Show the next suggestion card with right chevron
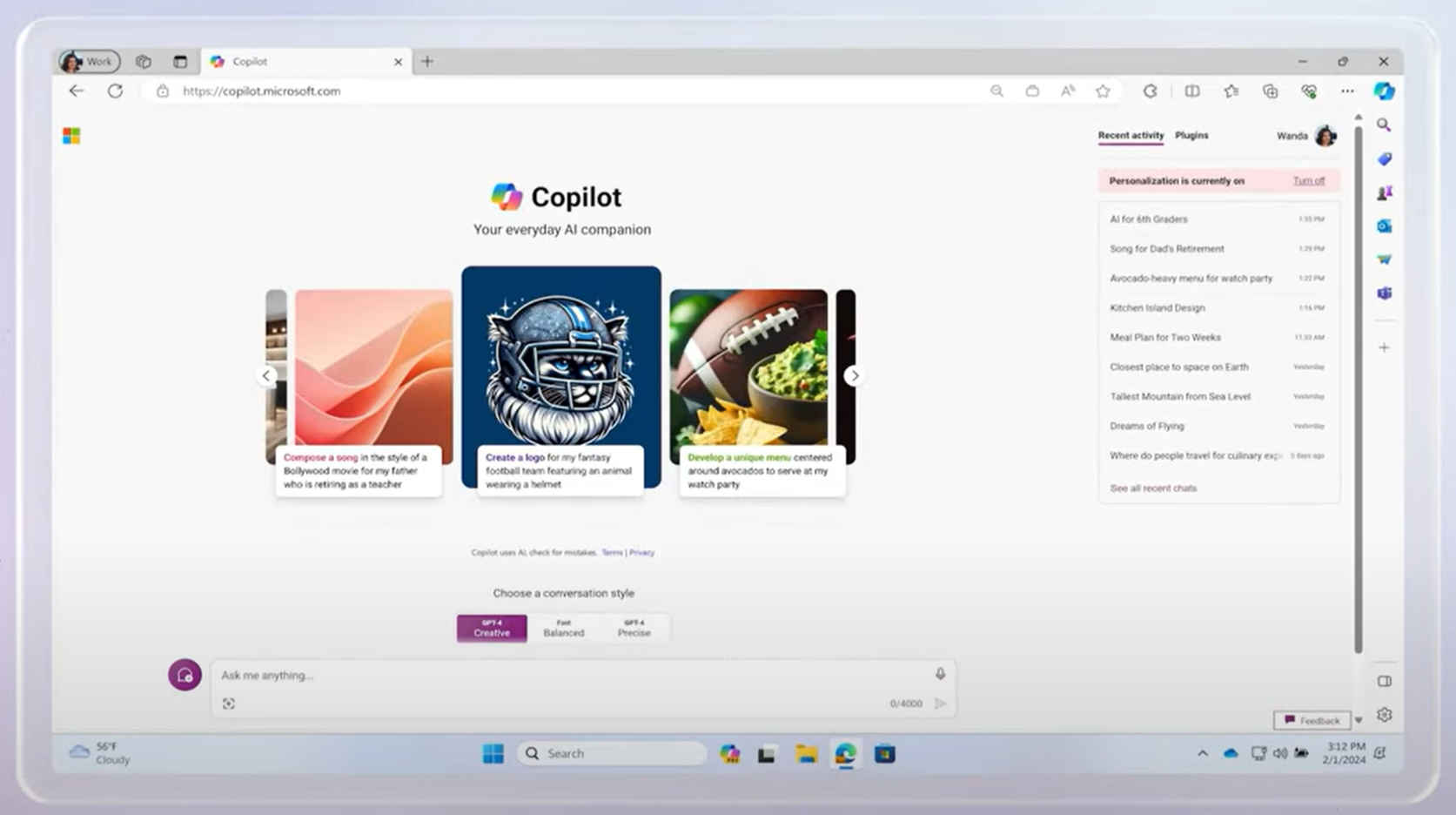Image resolution: width=1456 pixels, height=815 pixels. pyautogui.click(x=855, y=376)
